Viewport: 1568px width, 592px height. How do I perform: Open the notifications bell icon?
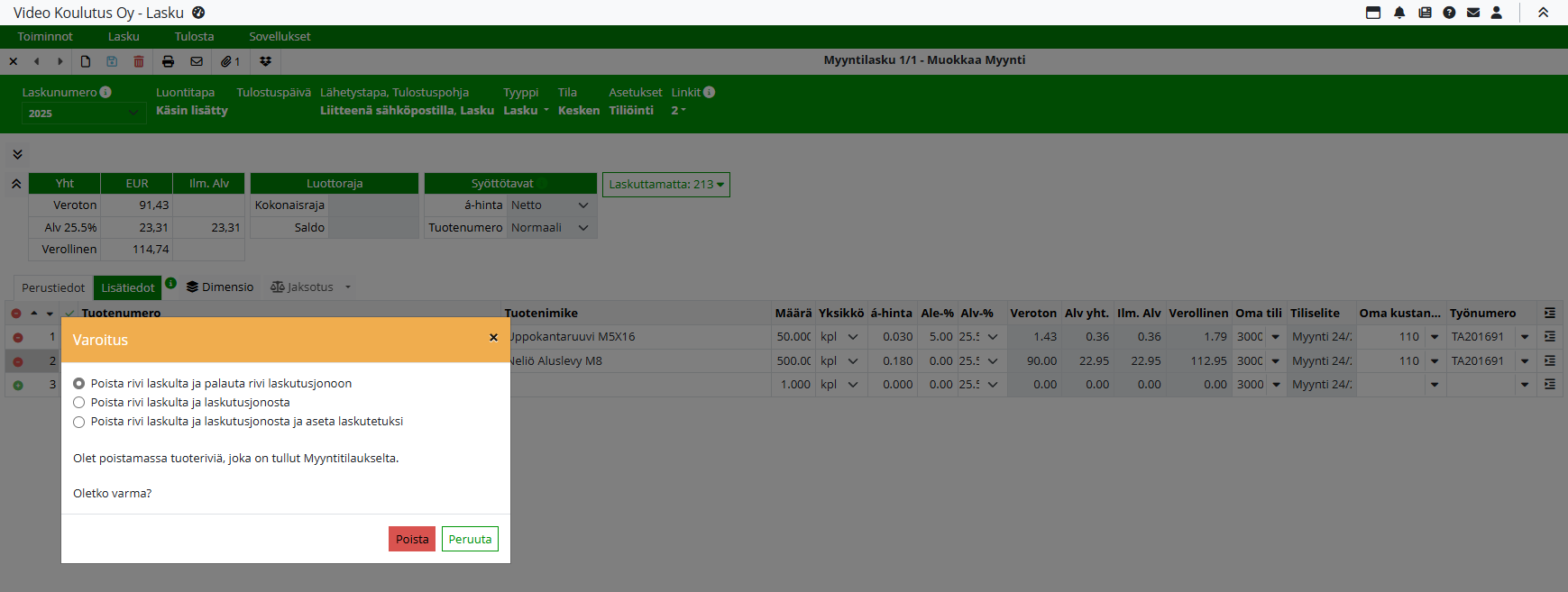[1399, 13]
